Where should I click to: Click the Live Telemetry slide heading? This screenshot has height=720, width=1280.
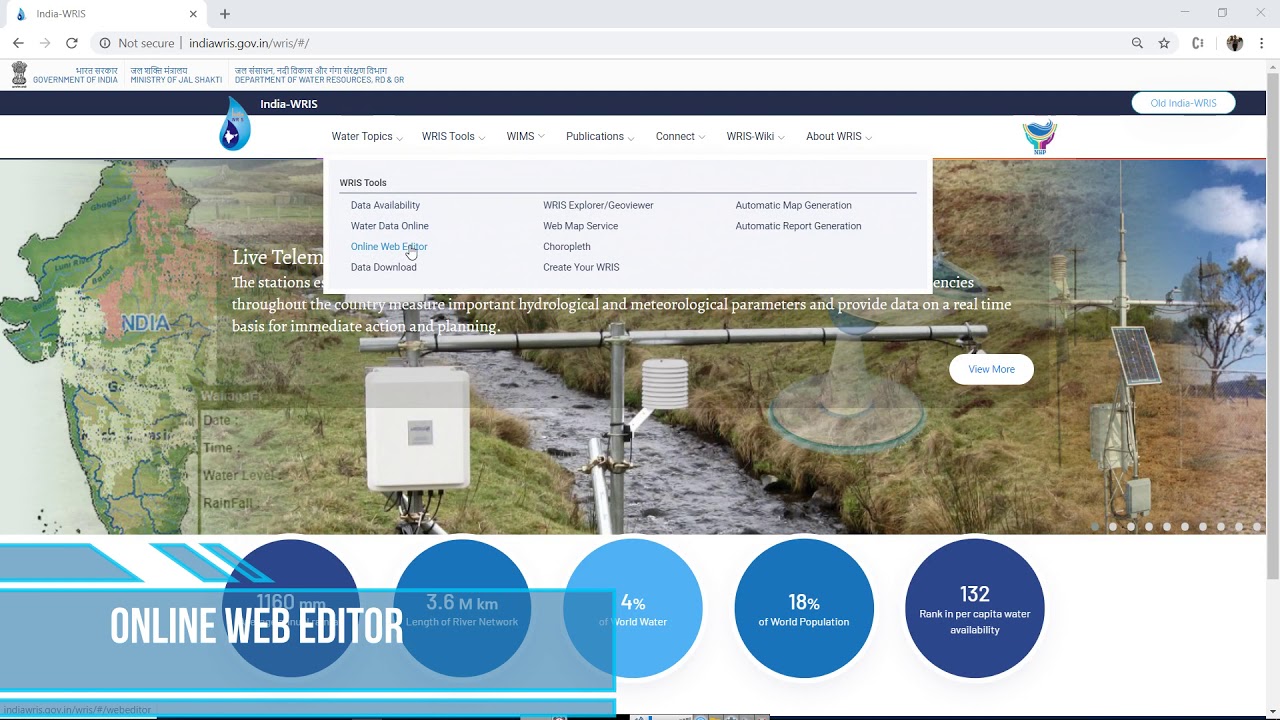pyautogui.click(x=278, y=257)
